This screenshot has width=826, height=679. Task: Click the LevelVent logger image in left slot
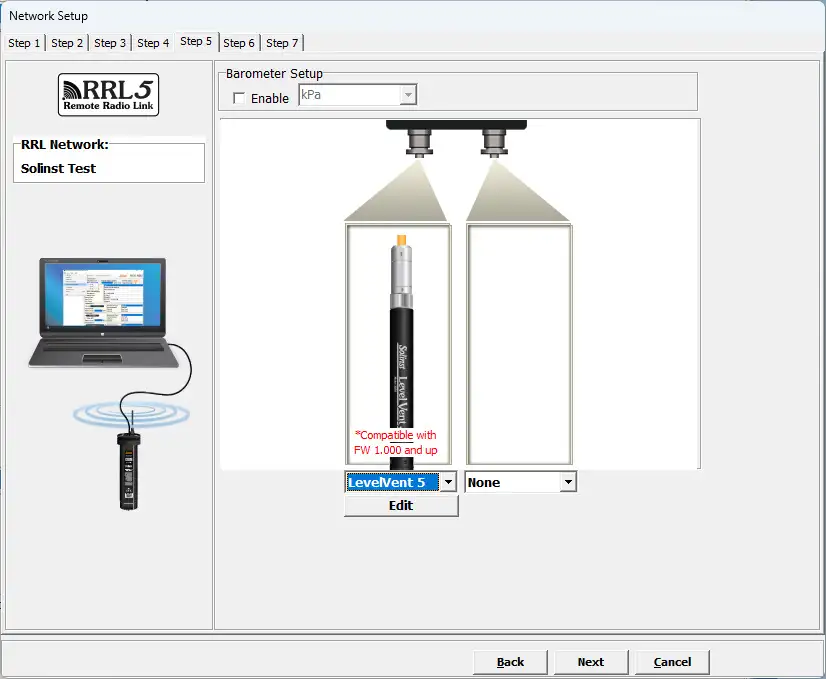(x=398, y=330)
